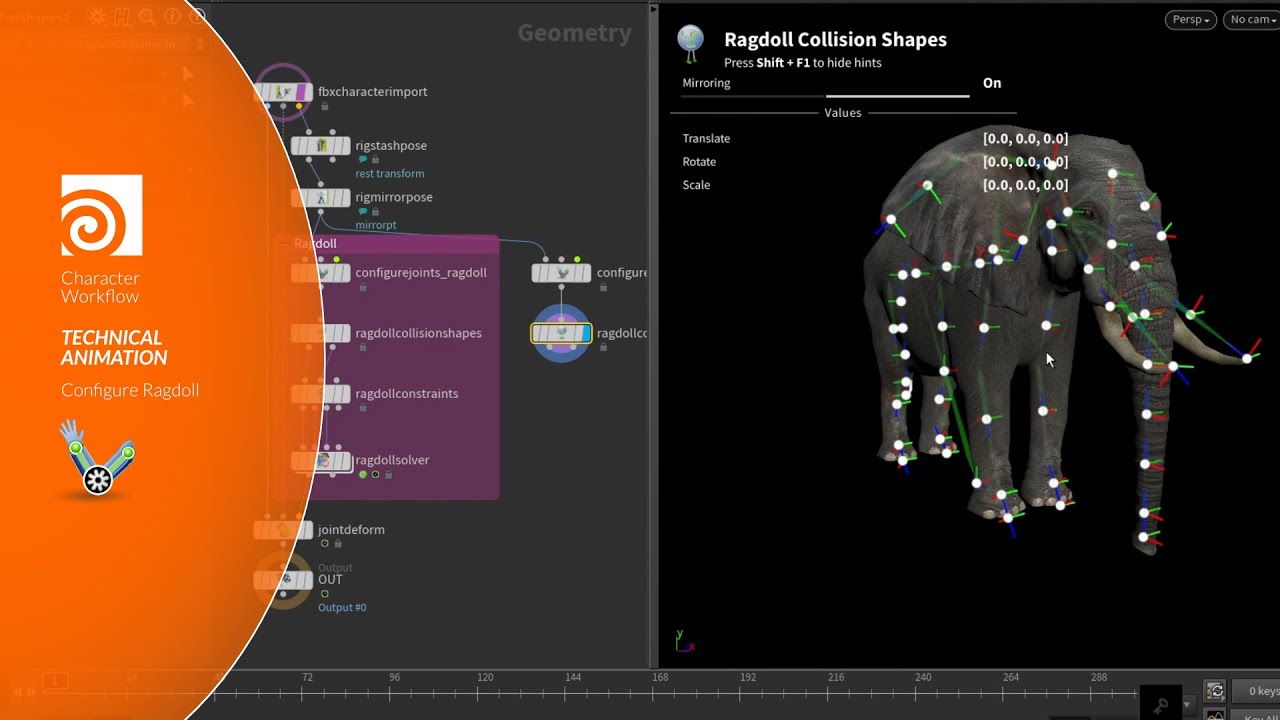
Task: Click the Scale value [0.0, 0.0, 0.0]
Action: [1025, 185]
